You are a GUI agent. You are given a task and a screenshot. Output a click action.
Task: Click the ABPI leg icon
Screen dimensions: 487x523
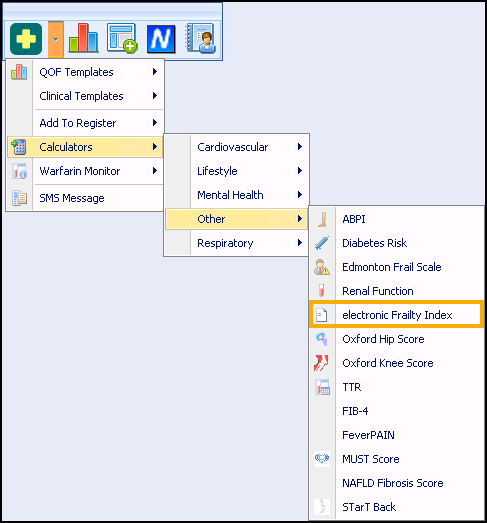pyautogui.click(x=322, y=219)
